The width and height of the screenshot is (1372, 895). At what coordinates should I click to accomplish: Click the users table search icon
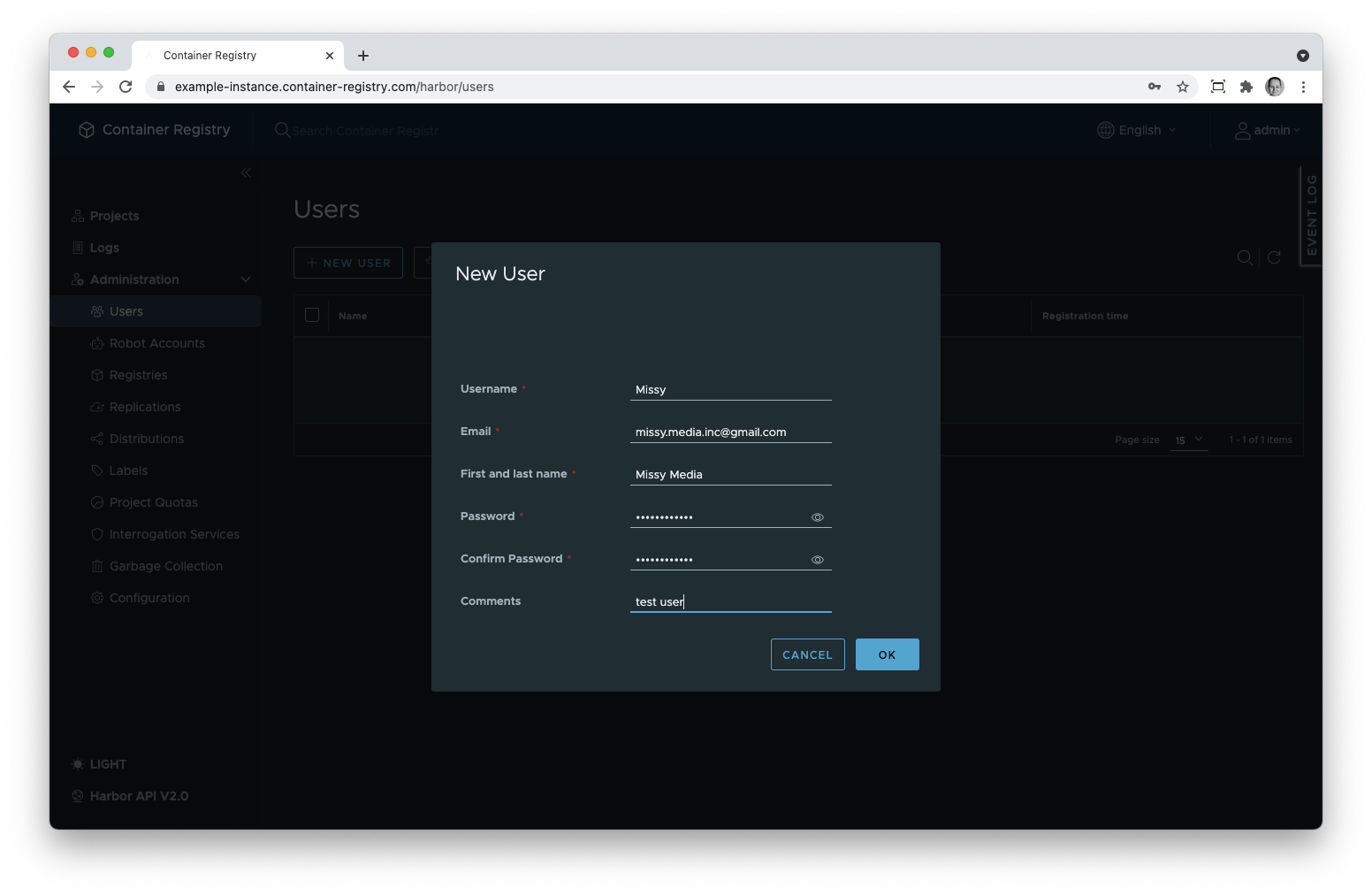pyautogui.click(x=1245, y=257)
